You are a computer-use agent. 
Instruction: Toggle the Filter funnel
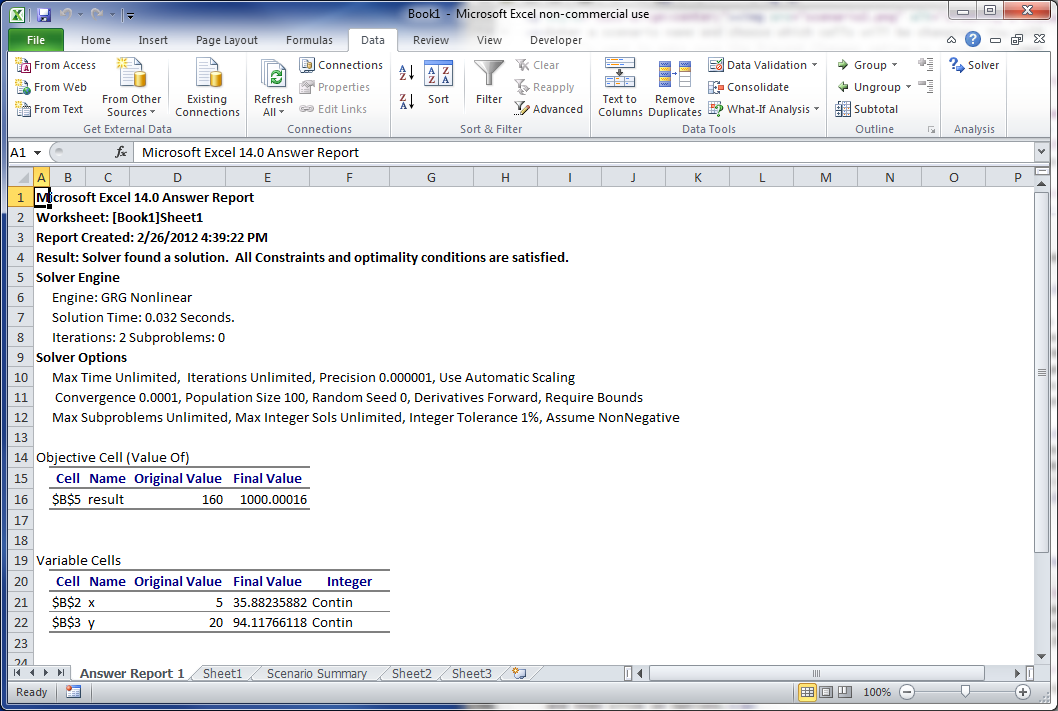489,82
